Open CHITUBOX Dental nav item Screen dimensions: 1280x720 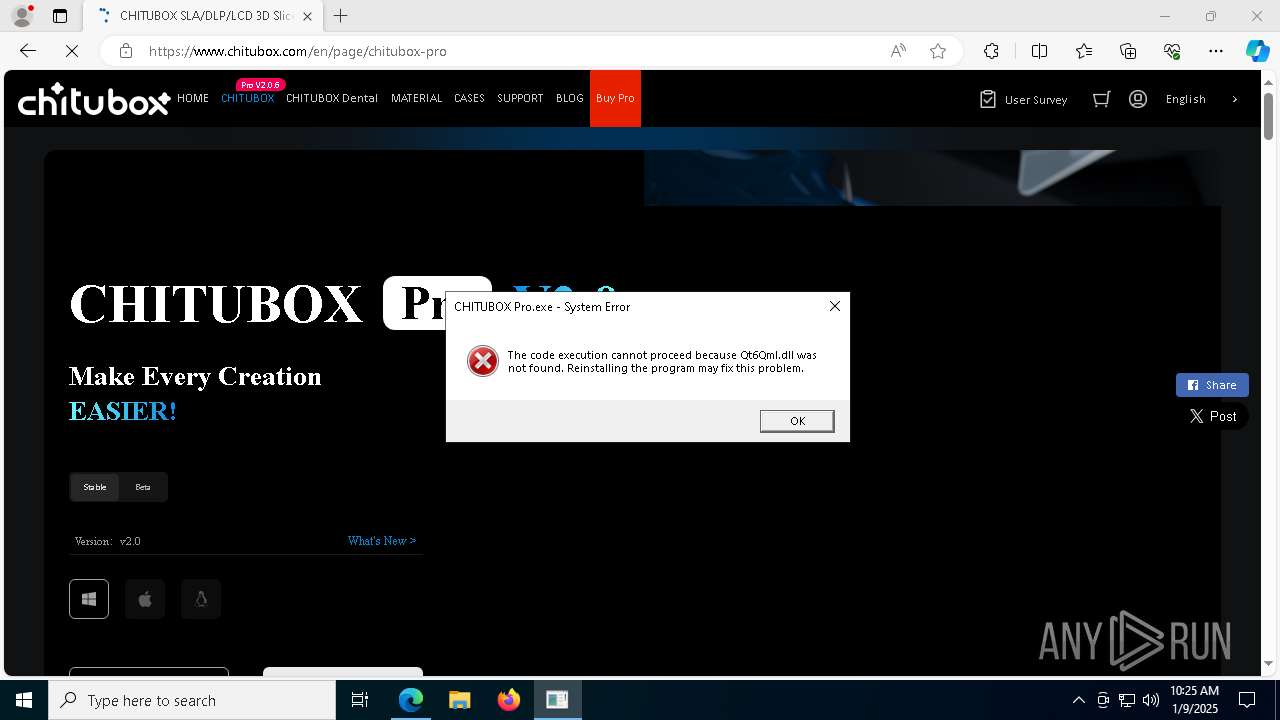[332, 98]
